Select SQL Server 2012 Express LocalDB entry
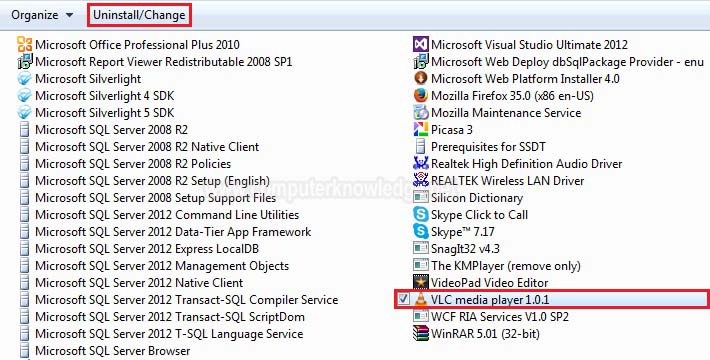710x360 pixels. pos(147,249)
